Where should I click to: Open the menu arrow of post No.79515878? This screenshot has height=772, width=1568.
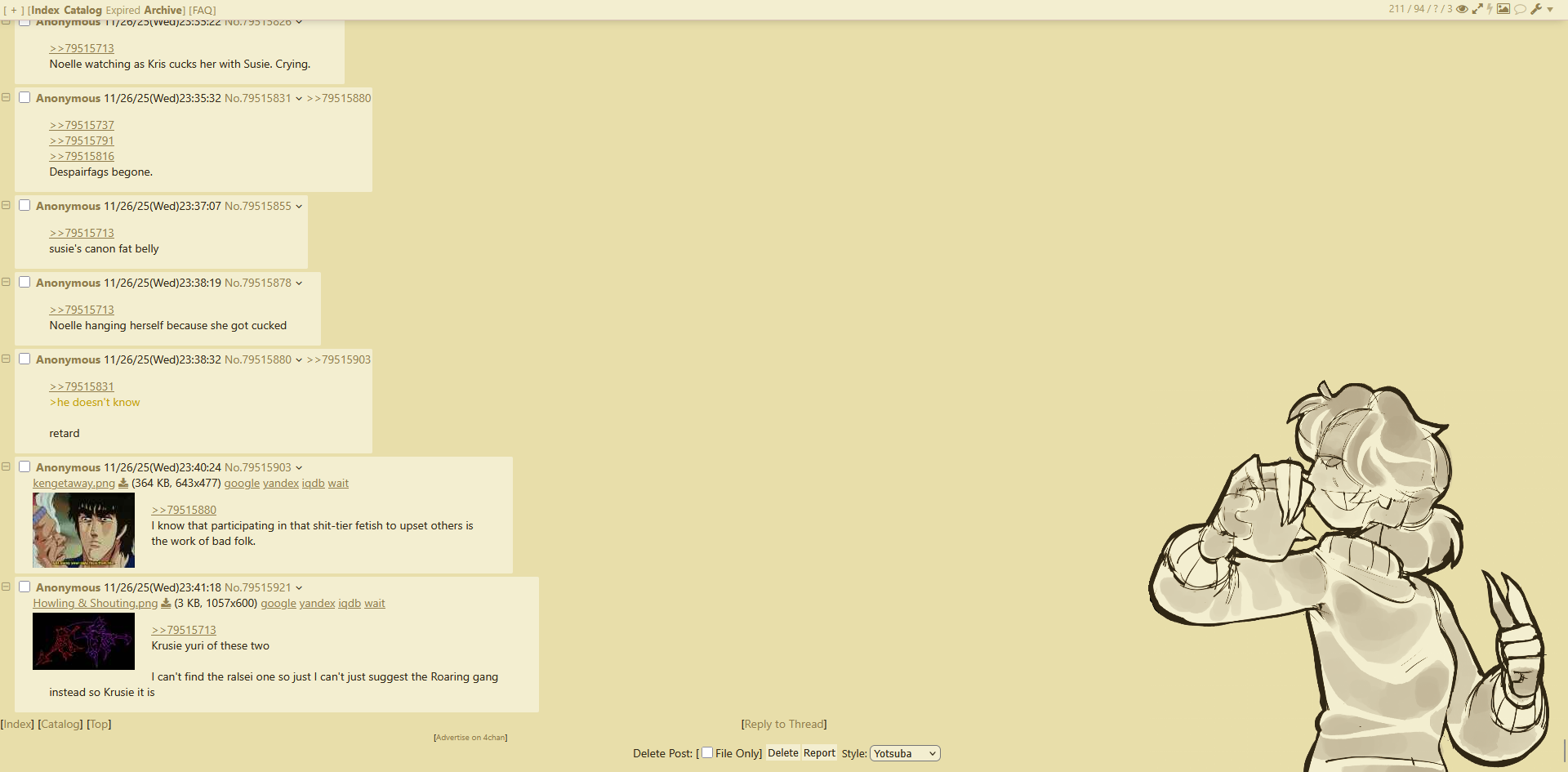point(299,283)
